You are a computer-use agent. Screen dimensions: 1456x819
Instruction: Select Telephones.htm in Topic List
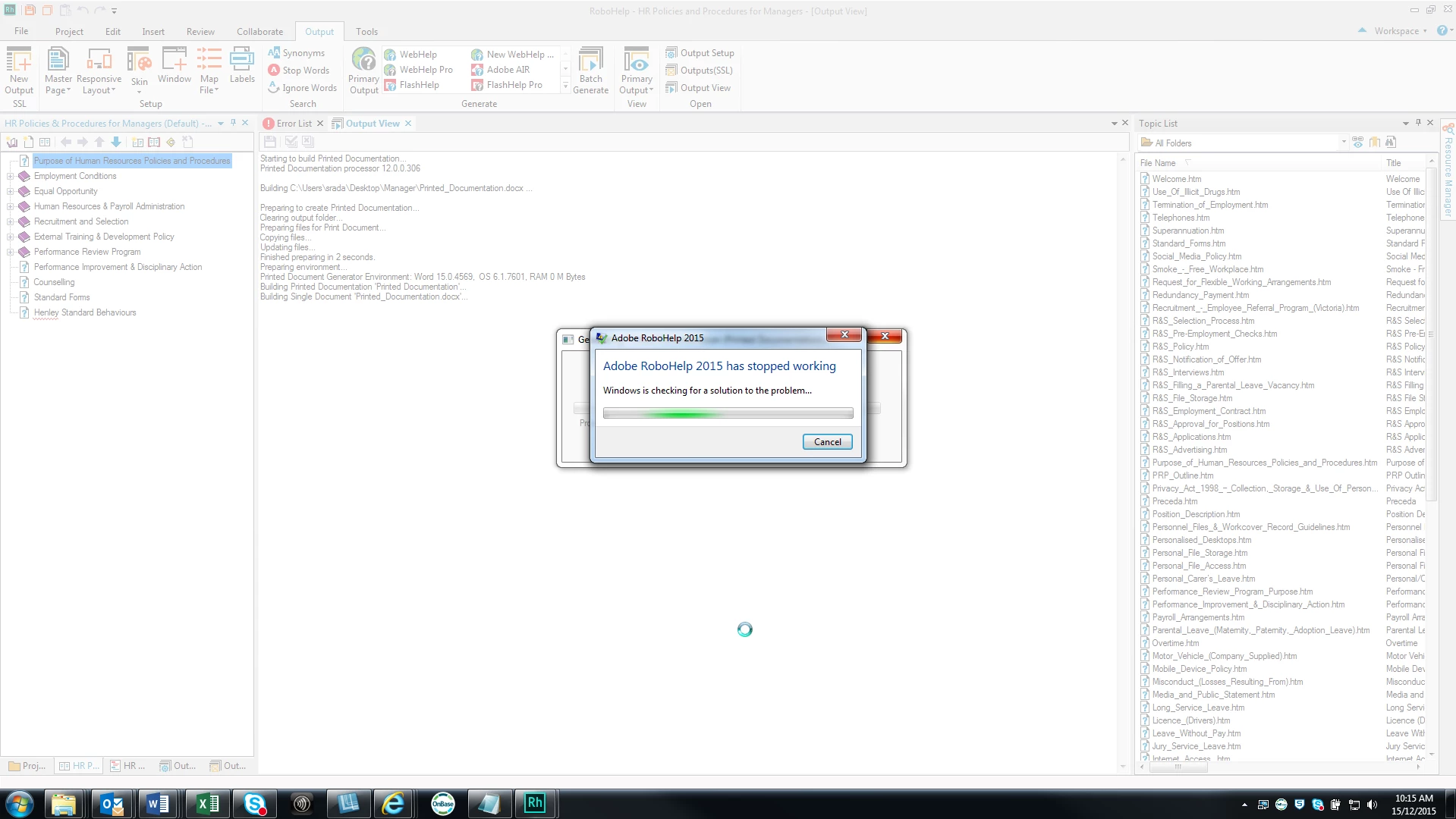click(x=1181, y=218)
